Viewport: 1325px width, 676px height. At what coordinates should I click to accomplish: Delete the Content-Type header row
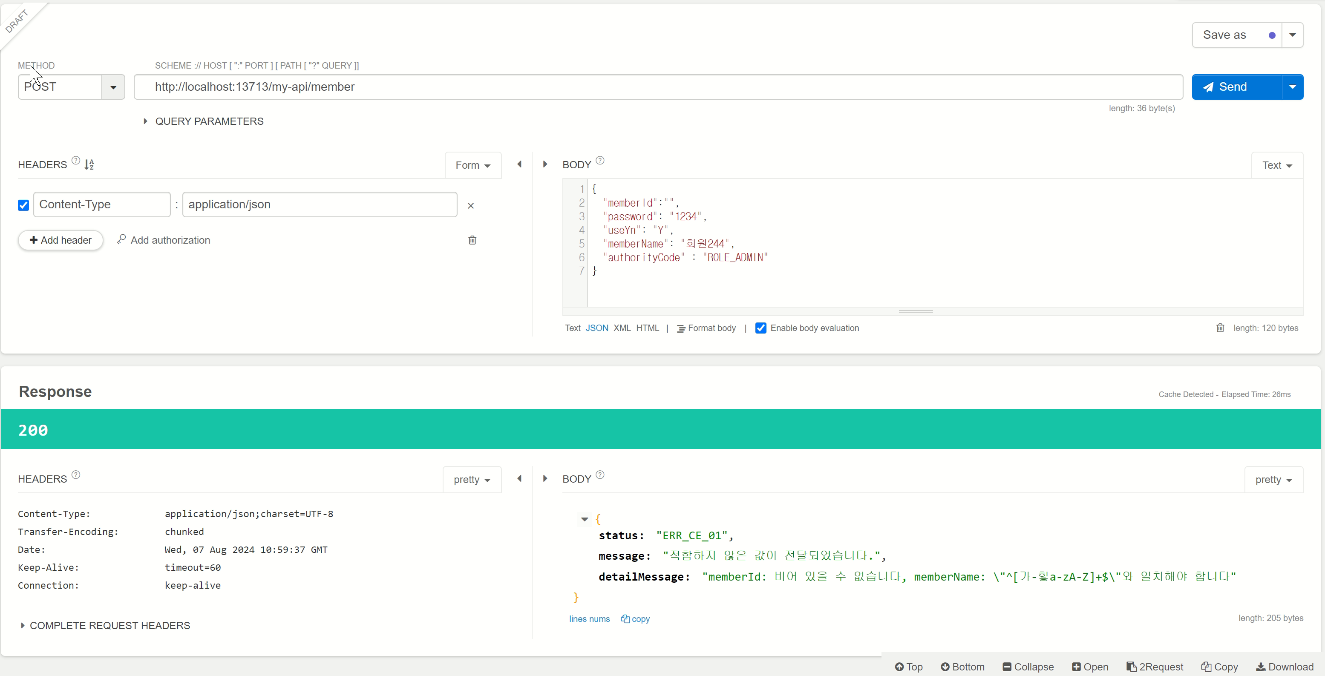471,205
